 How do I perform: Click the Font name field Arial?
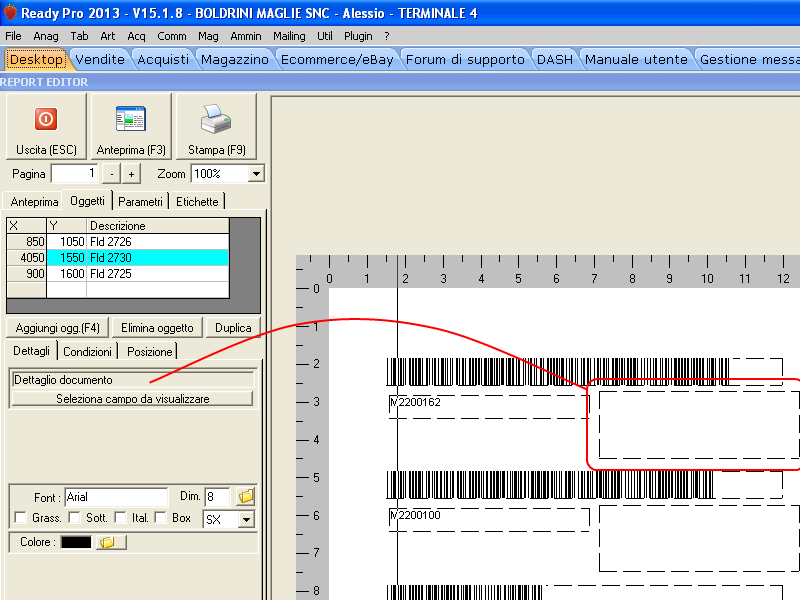116,497
